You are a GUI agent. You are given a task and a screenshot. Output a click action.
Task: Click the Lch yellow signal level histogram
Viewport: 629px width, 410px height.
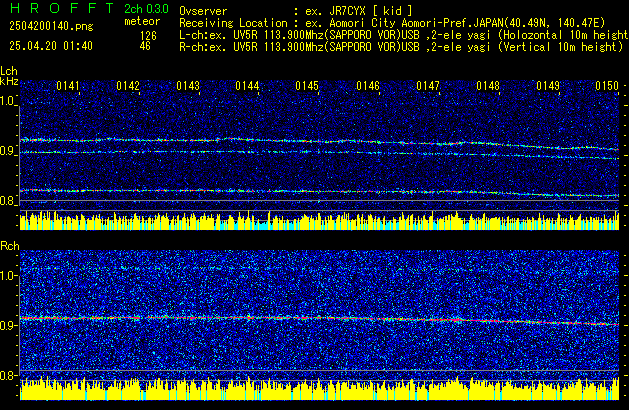(319, 221)
